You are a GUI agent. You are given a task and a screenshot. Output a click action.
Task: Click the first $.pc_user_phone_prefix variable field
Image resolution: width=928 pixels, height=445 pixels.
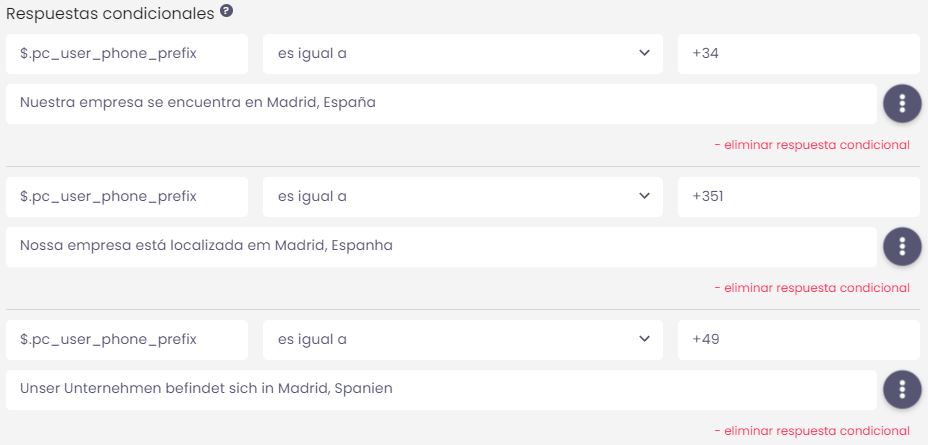pos(127,54)
